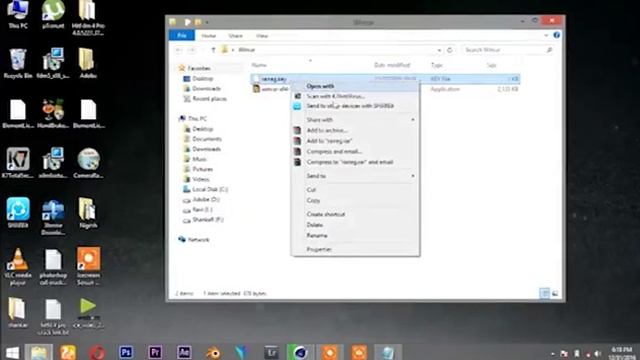Open the Quick Access Toolbar dropdown arrow
The width and height of the screenshot is (640, 360).
(207, 22)
